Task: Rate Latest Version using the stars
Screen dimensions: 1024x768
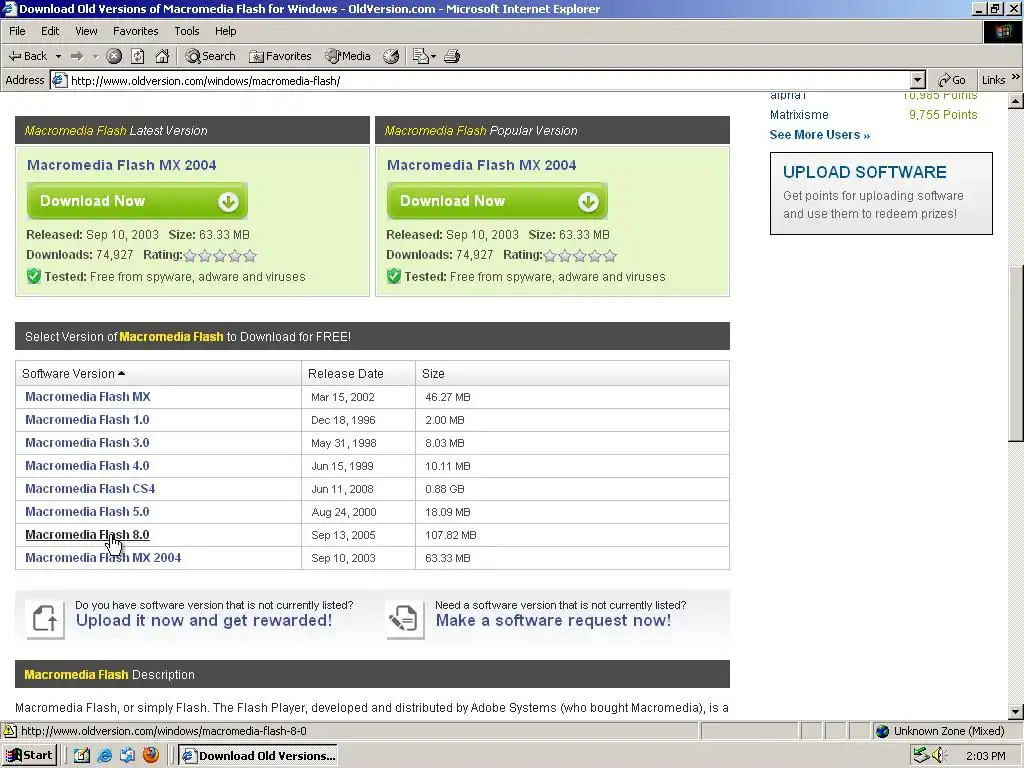Action: 220,255
